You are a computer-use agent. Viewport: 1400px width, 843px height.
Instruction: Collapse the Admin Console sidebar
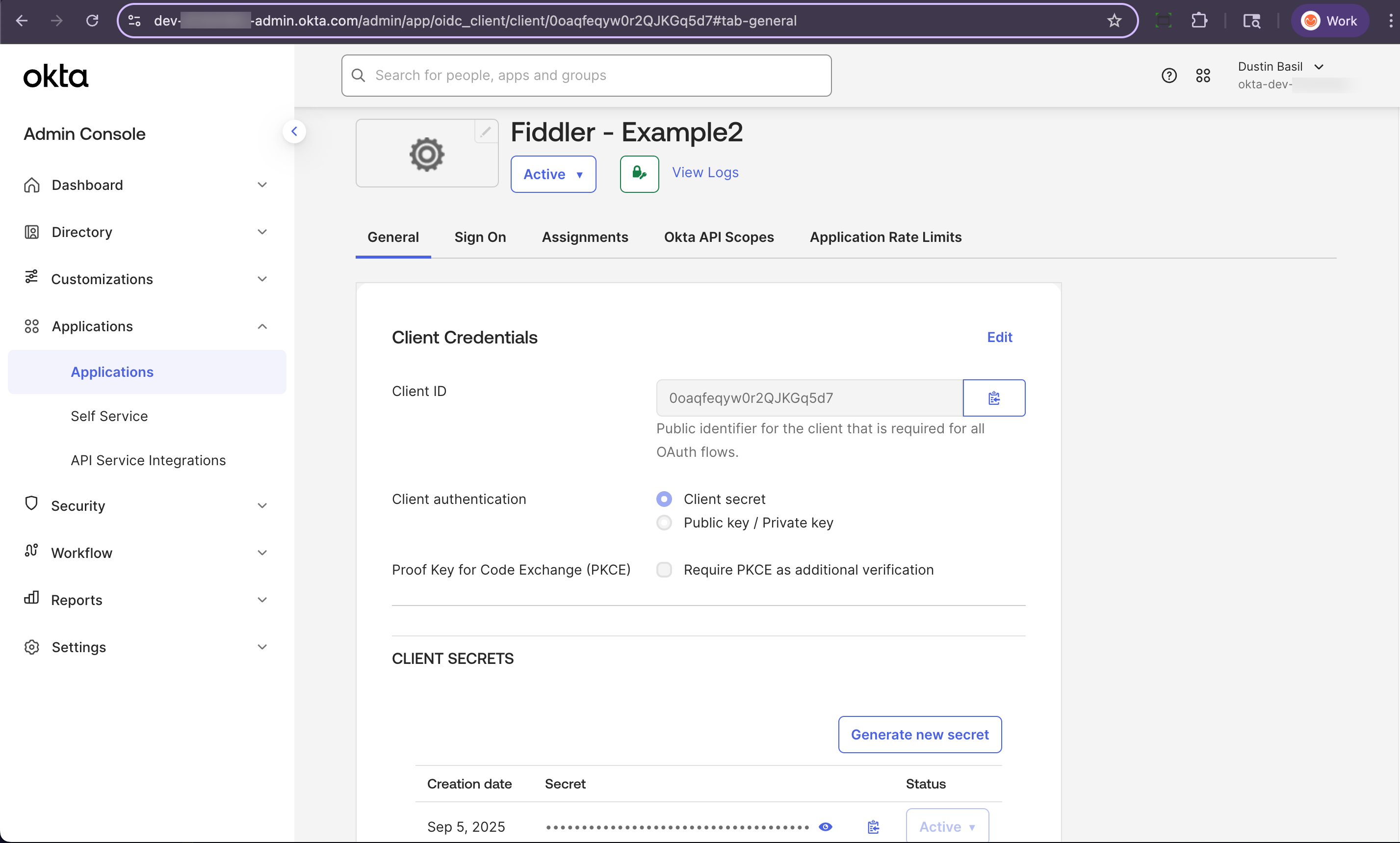point(294,131)
